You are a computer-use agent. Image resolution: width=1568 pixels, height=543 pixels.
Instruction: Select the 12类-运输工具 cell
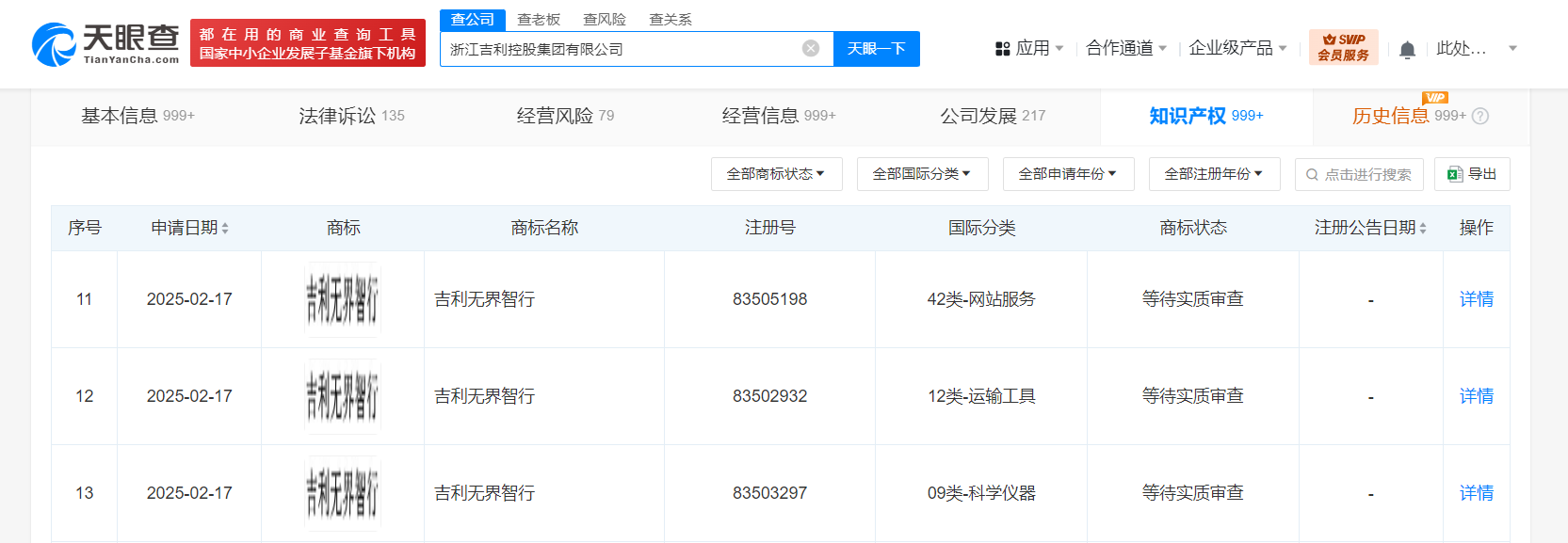(981, 396)
